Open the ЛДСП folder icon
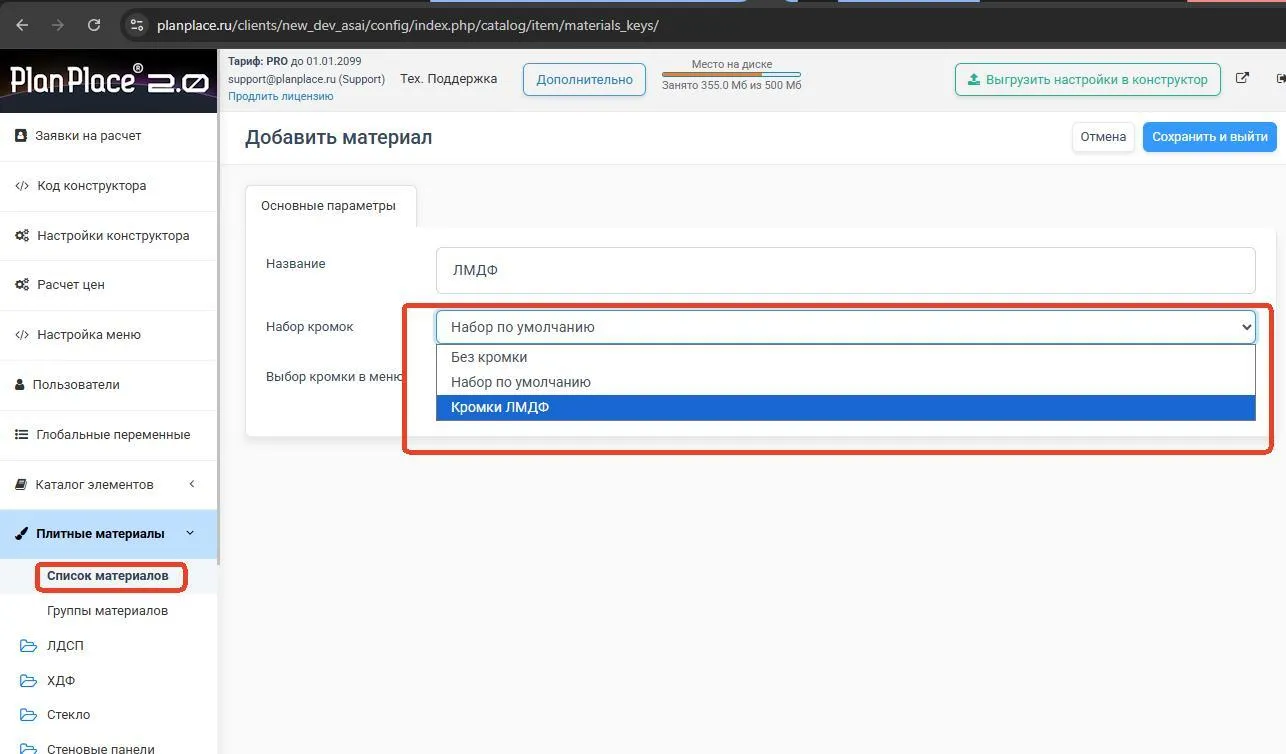Viewport: 1286px width, 754px height. 28,646
